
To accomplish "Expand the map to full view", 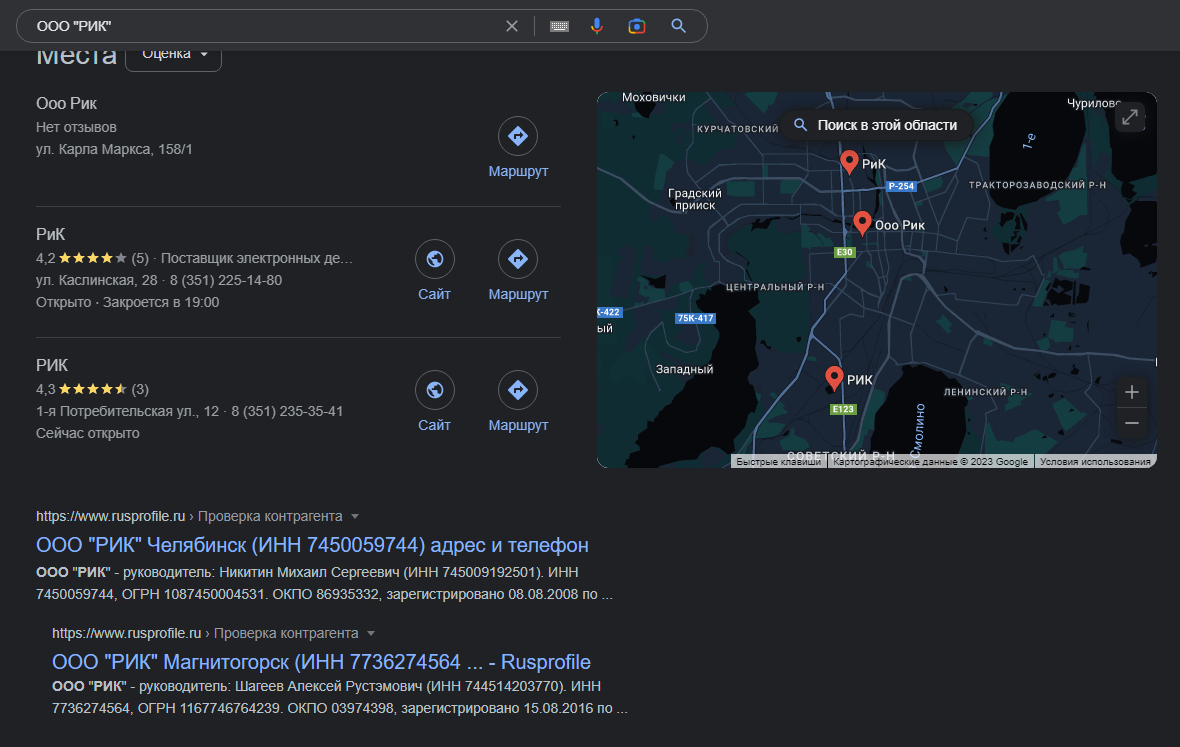I will [x=1130, y=117].
